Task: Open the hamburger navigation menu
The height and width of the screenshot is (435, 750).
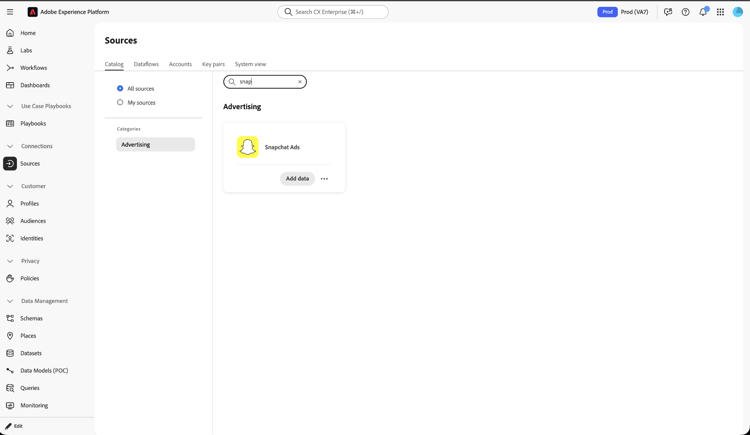Action: [10, 12]
